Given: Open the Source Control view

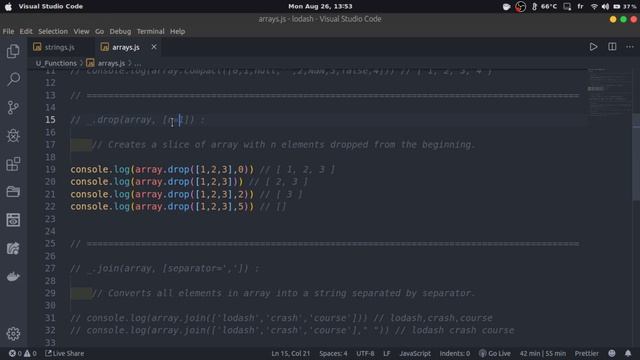Looking at the screenshot, I should (x=13, y=107).
